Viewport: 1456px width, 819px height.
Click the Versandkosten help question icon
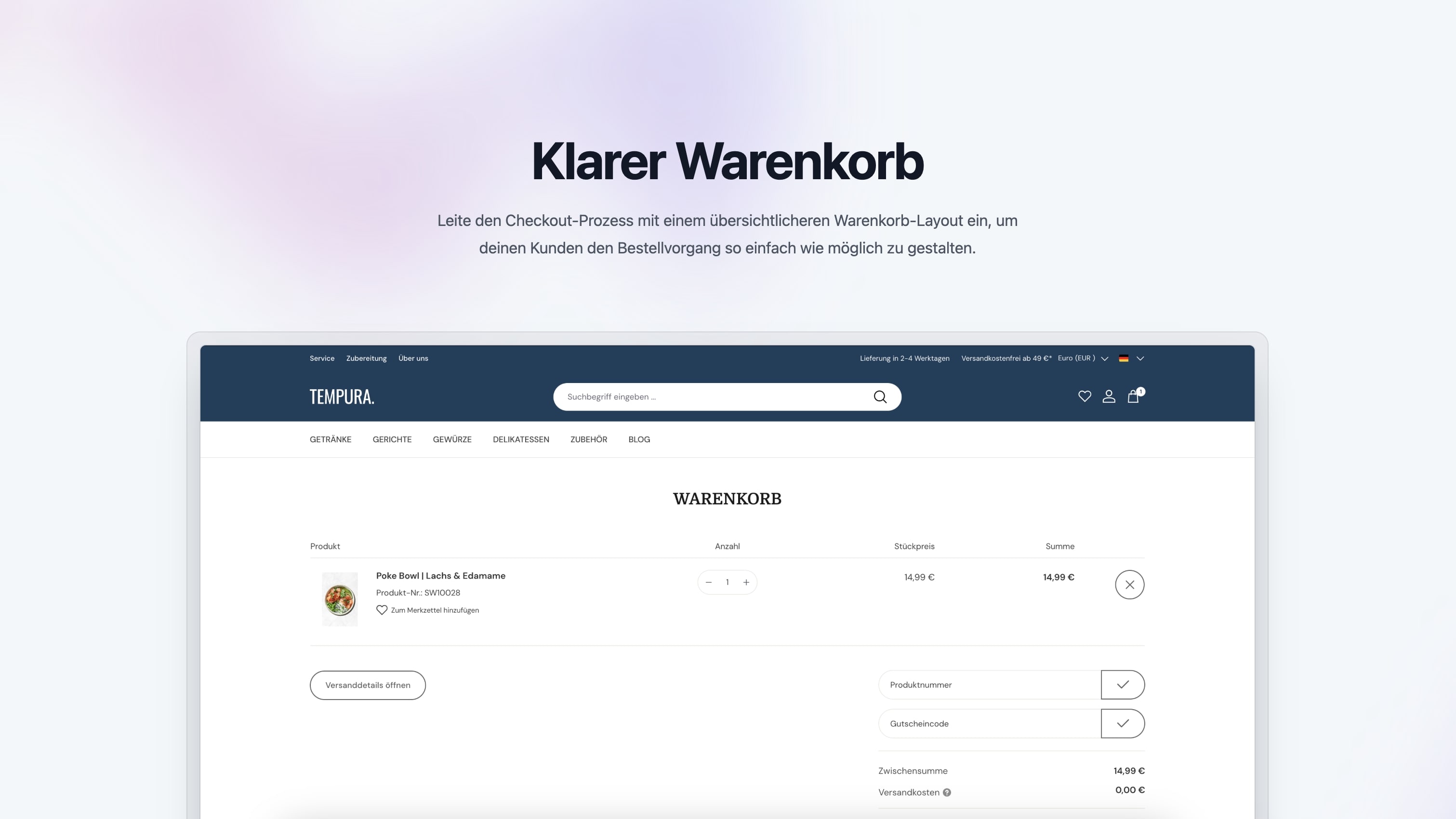pos(947,793)
